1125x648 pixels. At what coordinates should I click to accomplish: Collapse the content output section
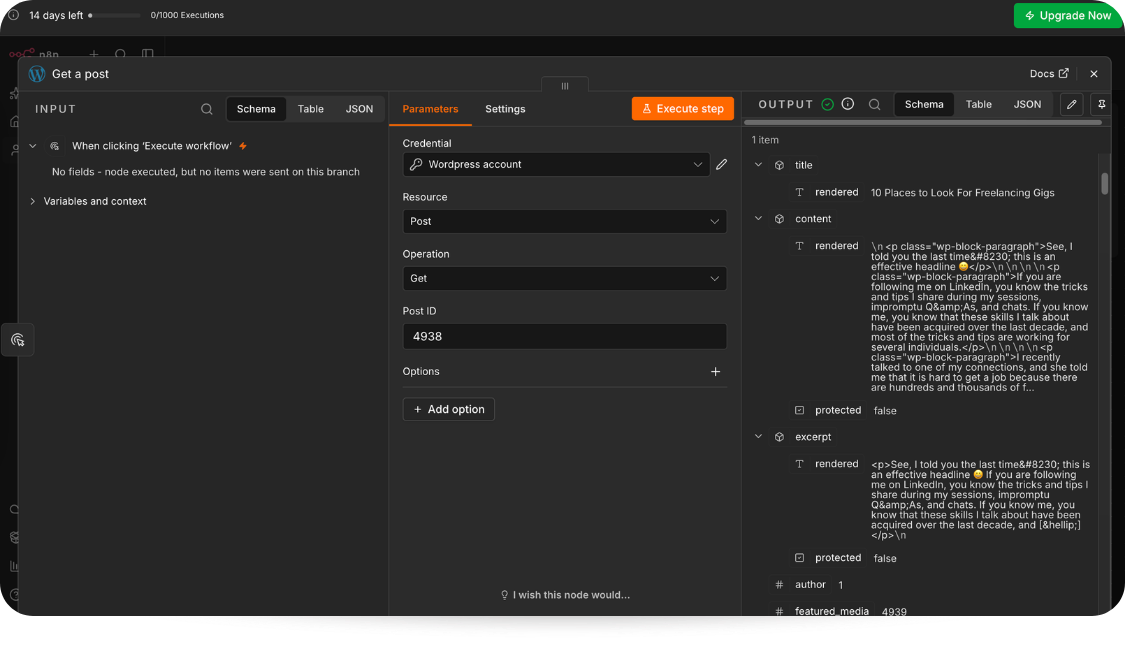click(758, 218)
